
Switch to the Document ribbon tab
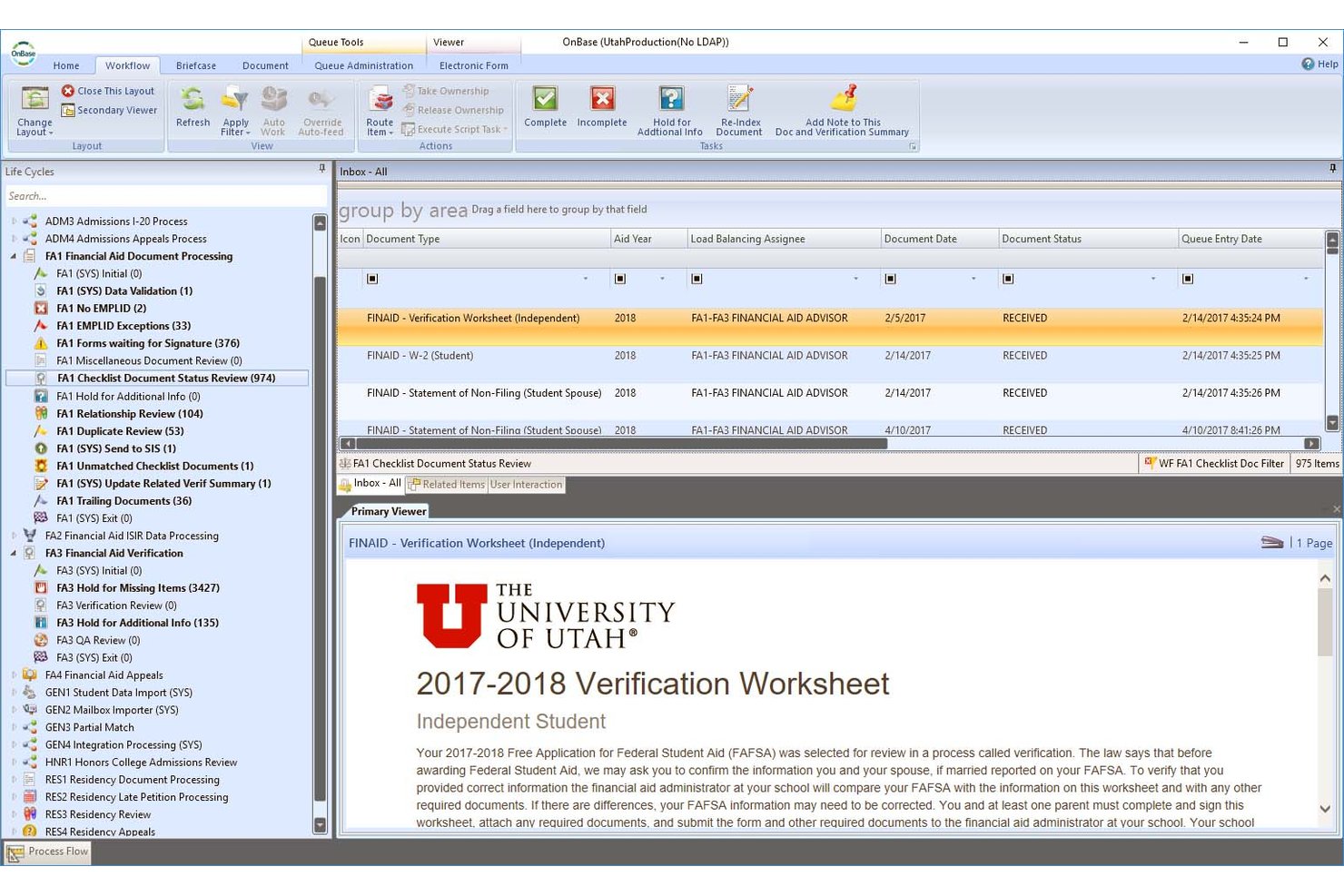(x=265, y=65)
